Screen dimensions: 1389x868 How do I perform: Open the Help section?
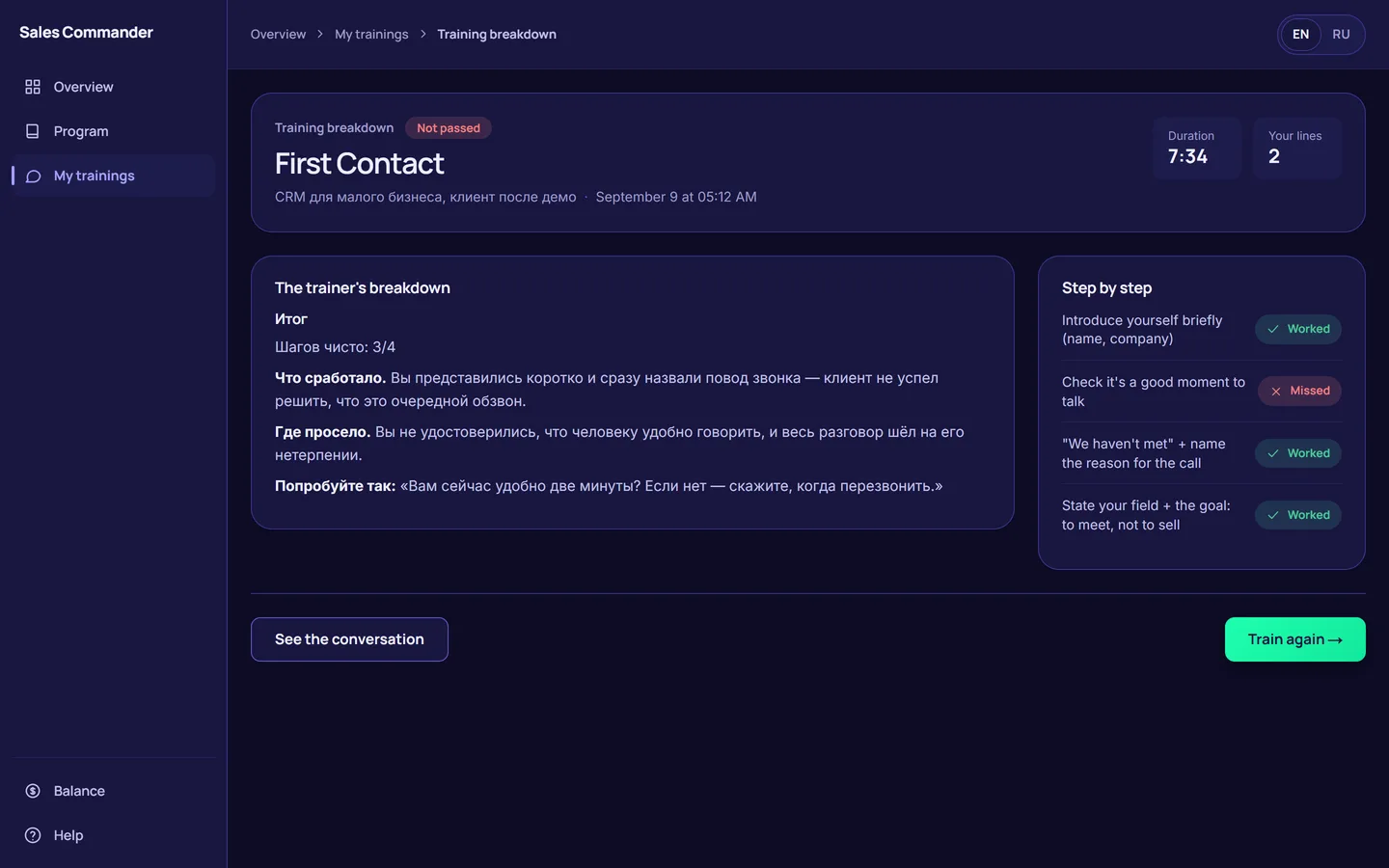click(114, 835)
